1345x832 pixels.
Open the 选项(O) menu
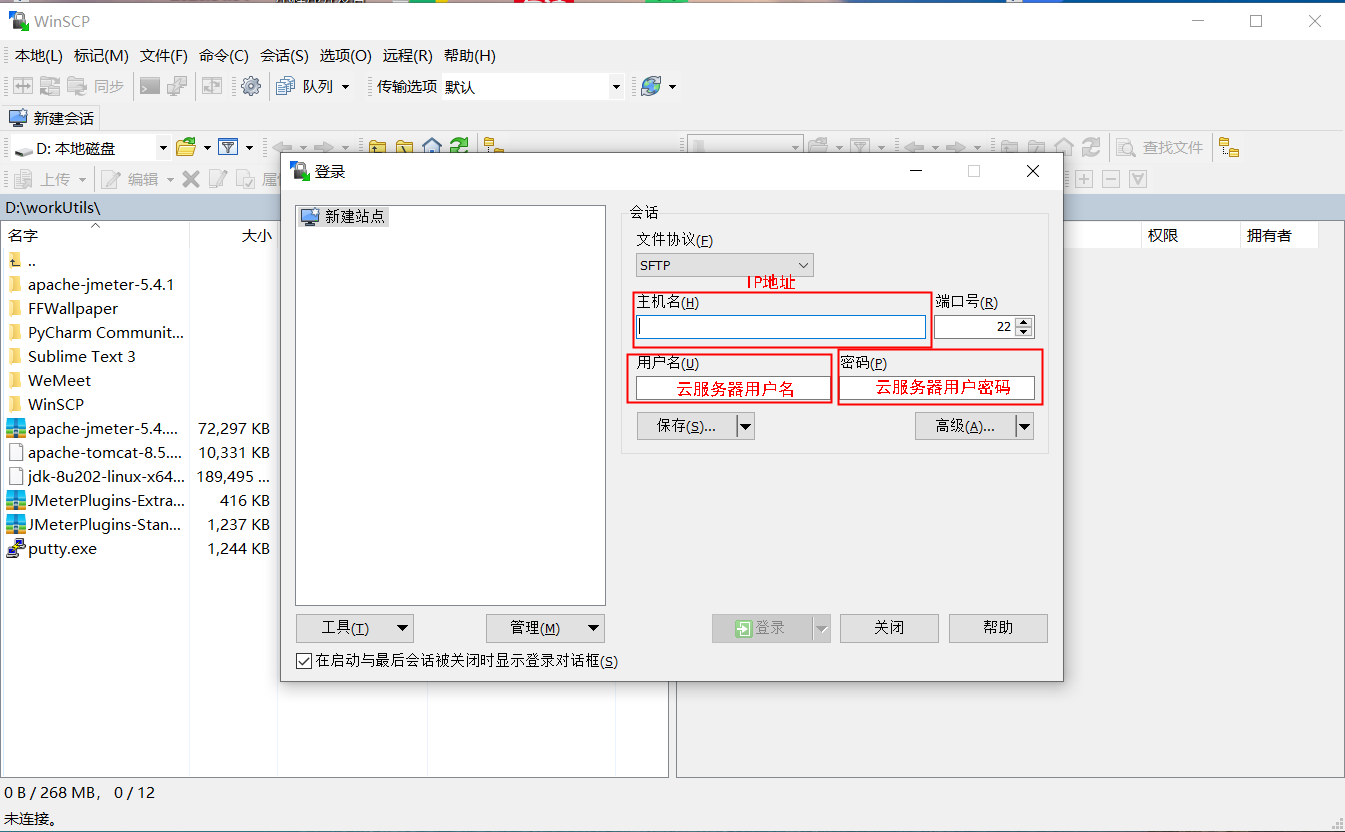pos(346,56)
